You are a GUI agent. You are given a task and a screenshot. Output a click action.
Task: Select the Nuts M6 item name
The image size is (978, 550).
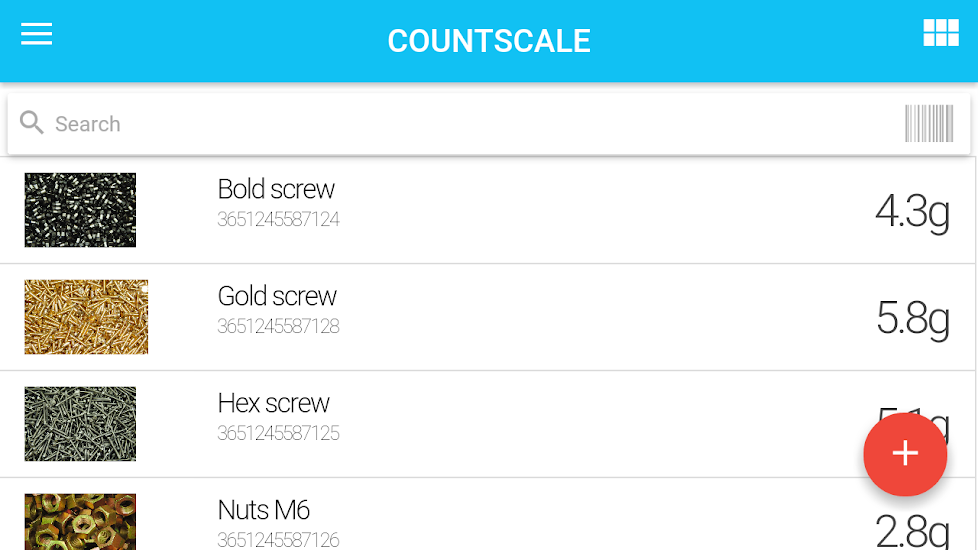coord(264,510)
